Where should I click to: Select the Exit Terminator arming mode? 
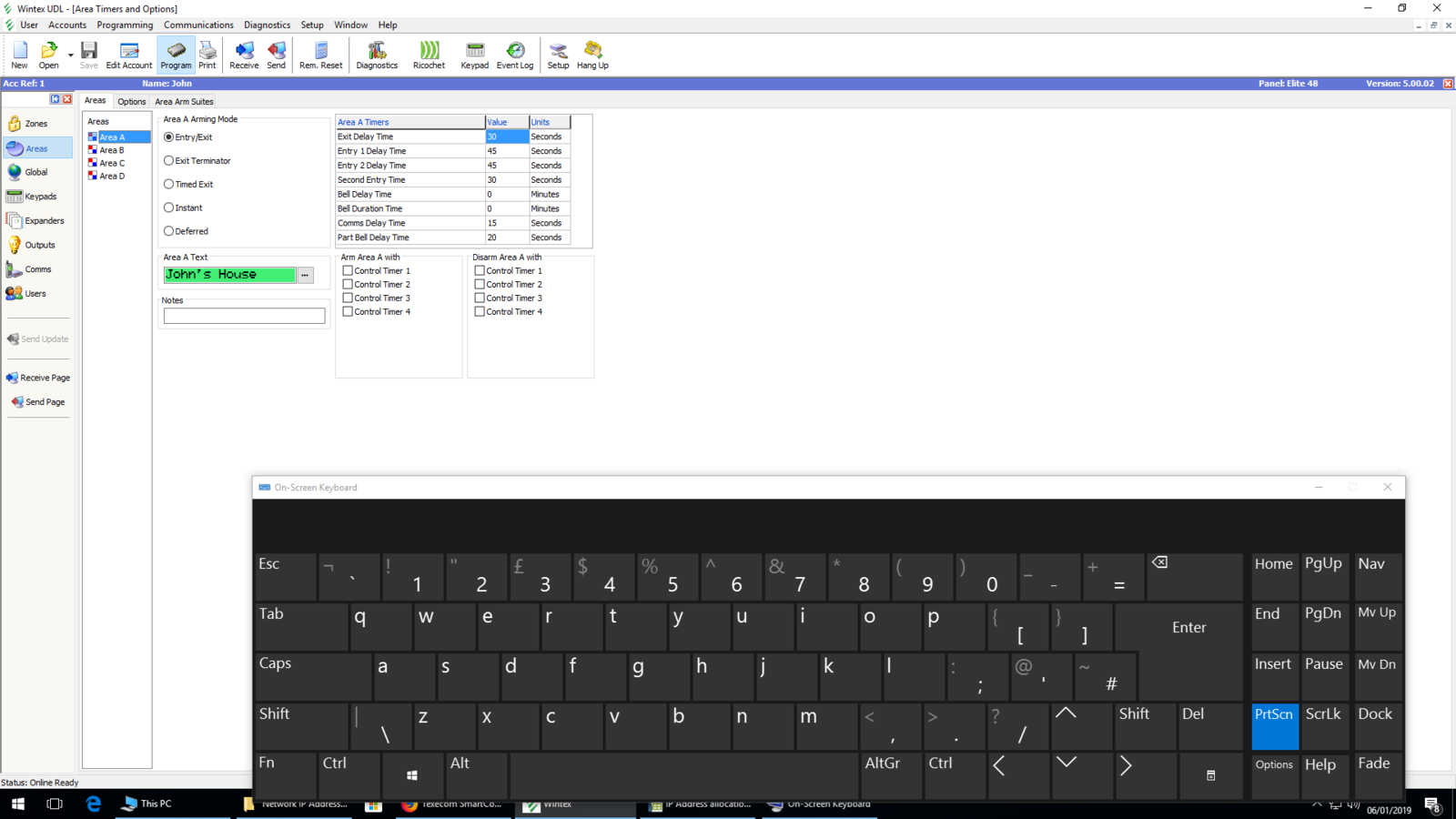click(169, 161)
